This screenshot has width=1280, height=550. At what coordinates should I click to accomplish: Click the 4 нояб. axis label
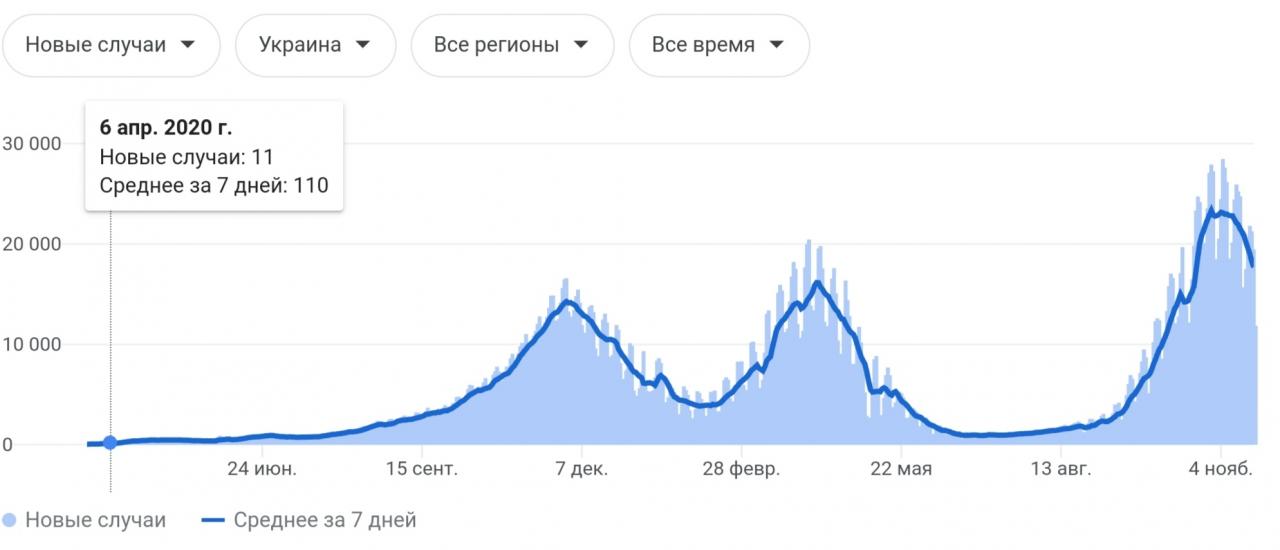1220,469
